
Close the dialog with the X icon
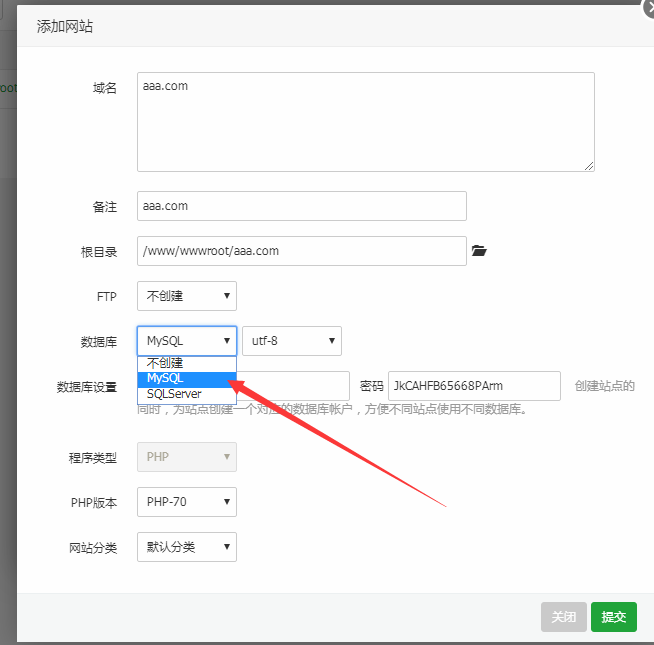[649, 8]
